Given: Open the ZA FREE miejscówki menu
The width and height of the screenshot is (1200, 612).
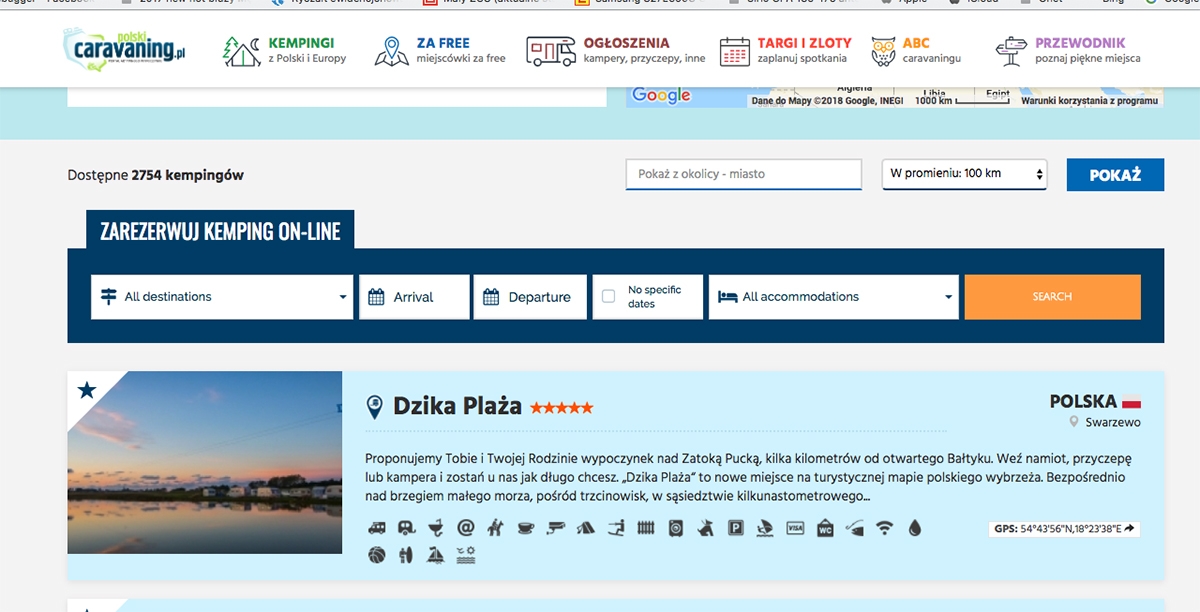Looking at the screenshot, I should [x=440, y=50].
